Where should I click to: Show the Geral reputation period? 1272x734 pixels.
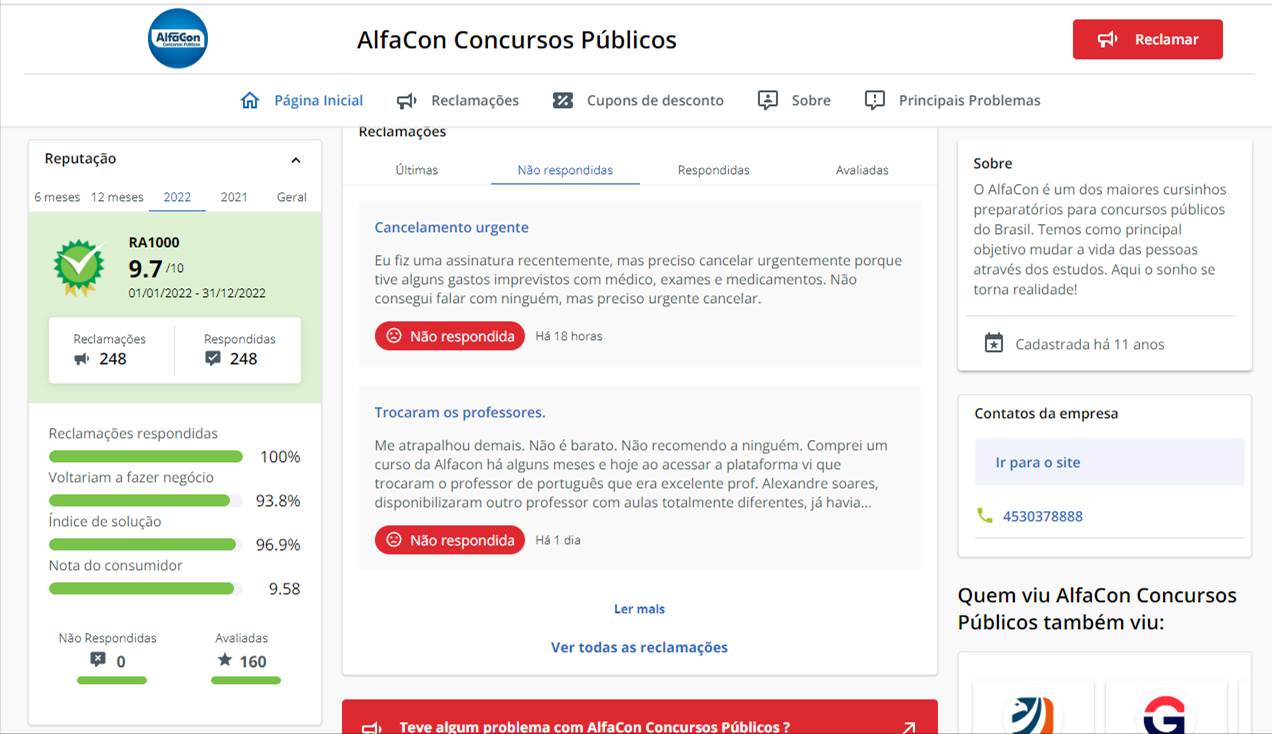click(x=291, y=197)
